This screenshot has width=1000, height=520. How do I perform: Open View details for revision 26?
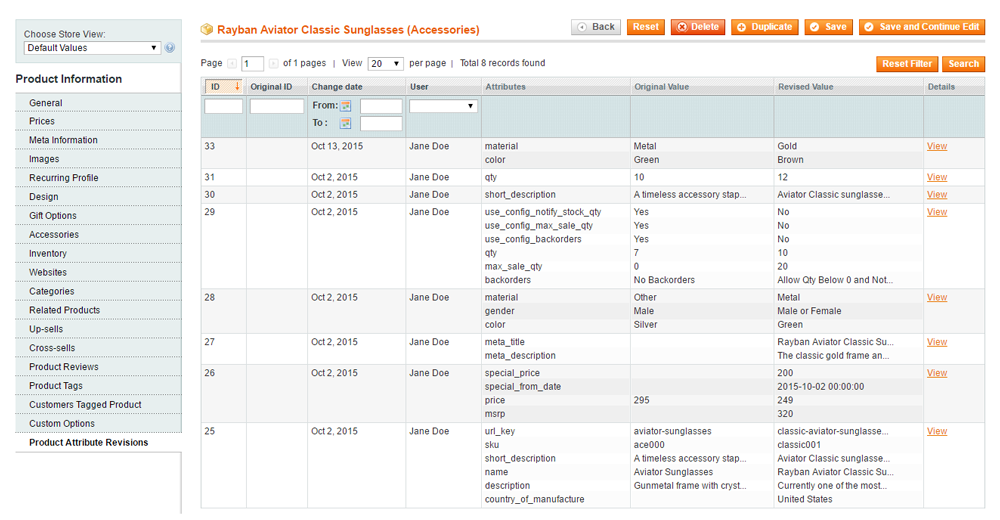(936, 373)
